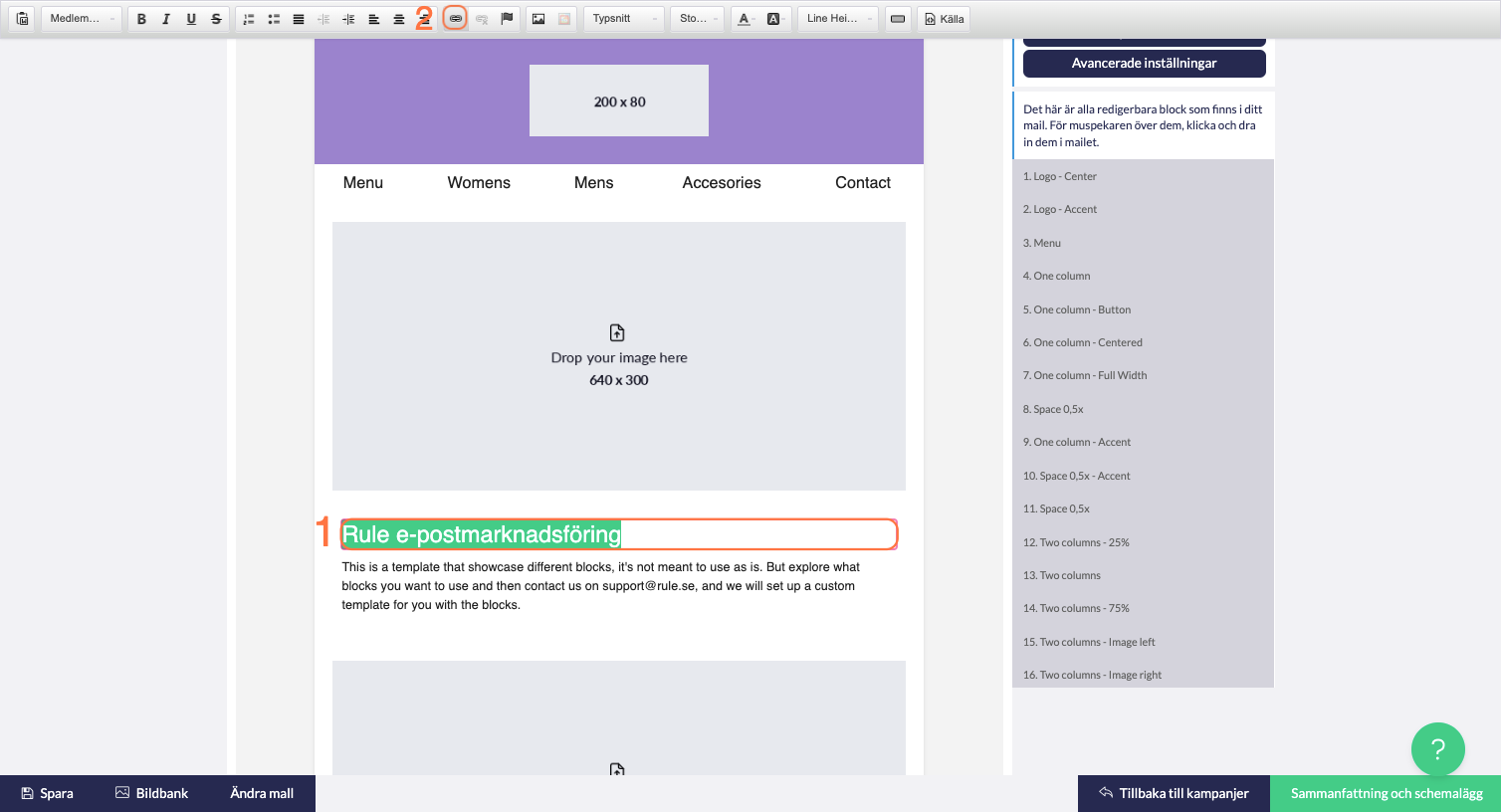This screenshot has width=1501, height=812.
Task: Open the Bildbank image library
Action: (151, 793)
